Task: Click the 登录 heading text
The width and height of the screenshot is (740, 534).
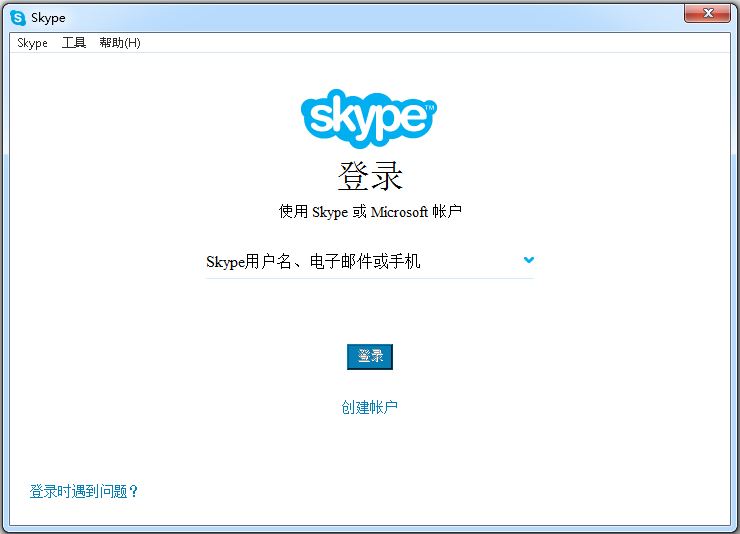Action: (370, 176)
